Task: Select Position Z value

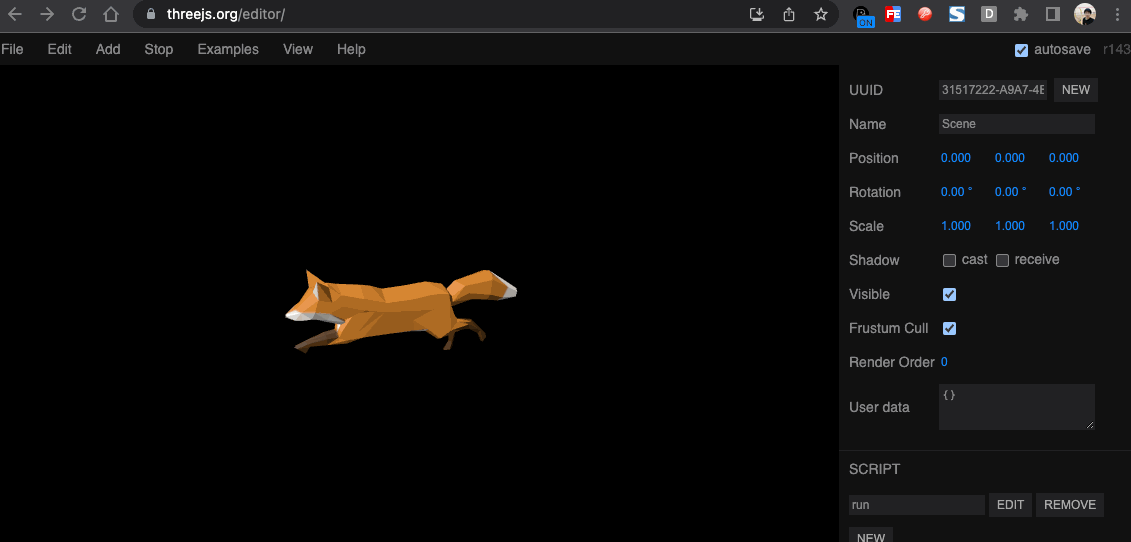Action: [1064, 158]
